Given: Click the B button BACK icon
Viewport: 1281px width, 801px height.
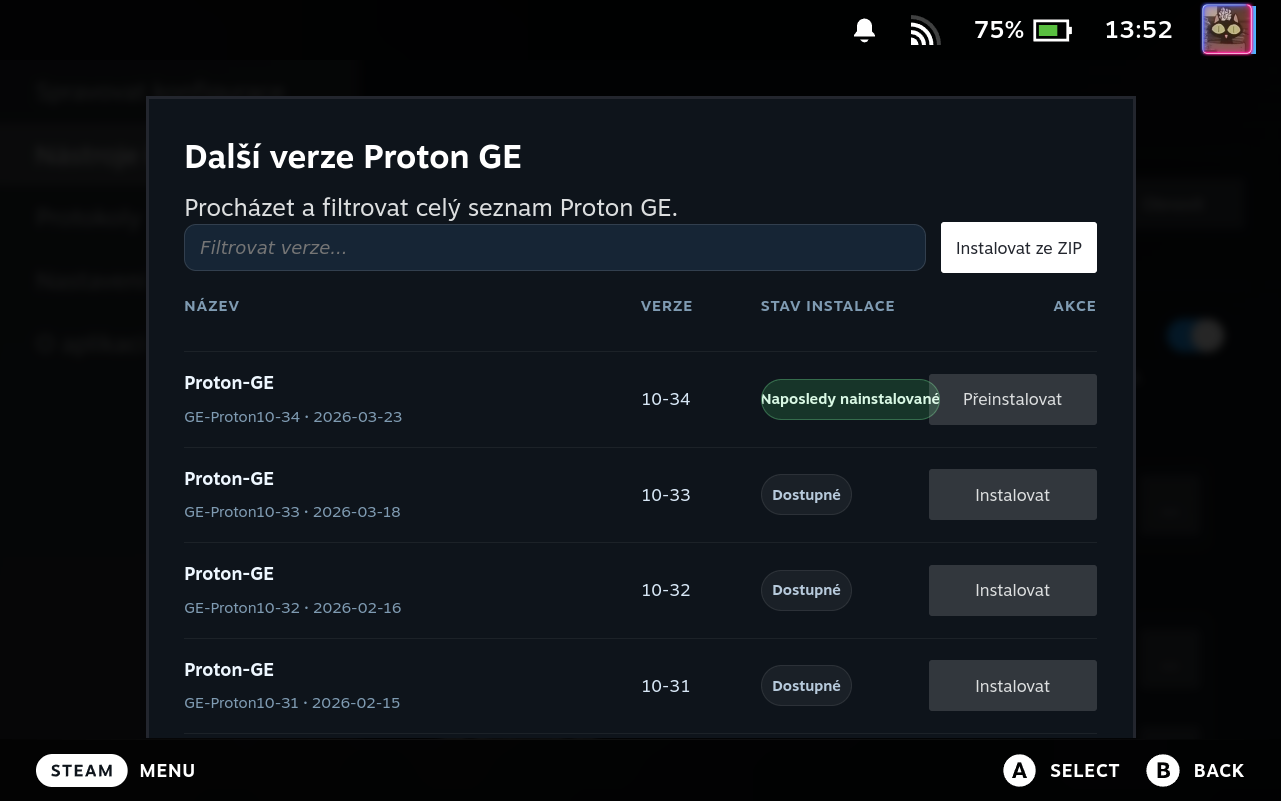Looking at the screenshot, I should 1163,770.
